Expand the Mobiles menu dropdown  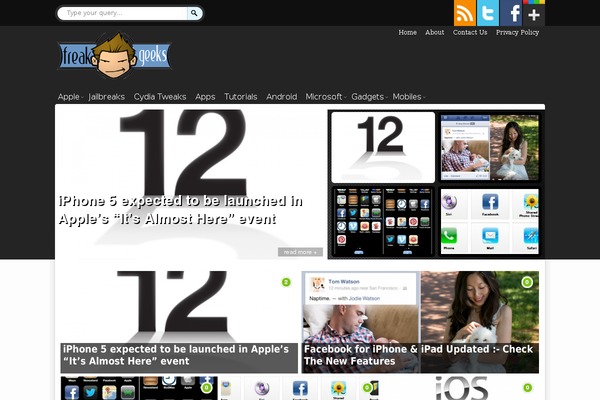coord(409,97)
